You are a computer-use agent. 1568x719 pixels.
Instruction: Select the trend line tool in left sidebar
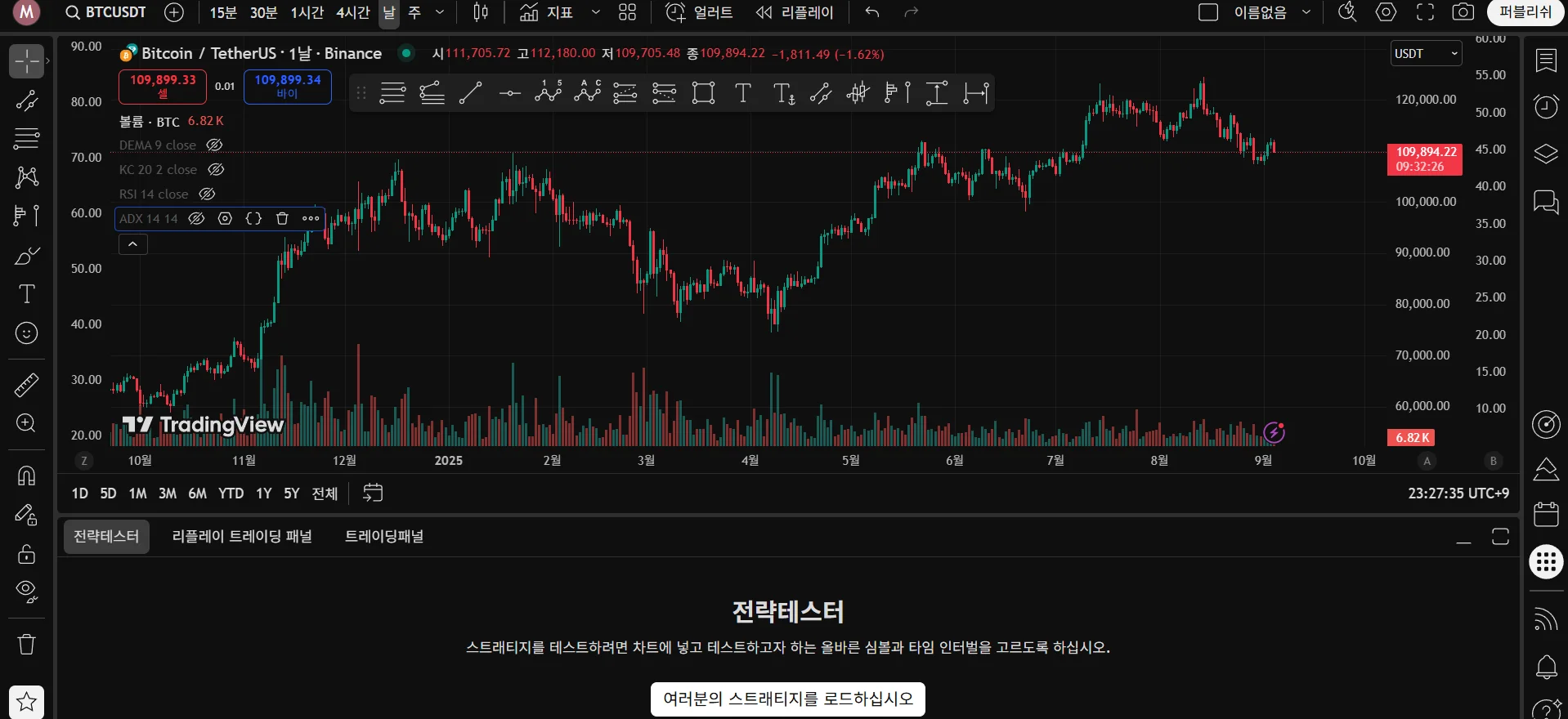[26, 100]
